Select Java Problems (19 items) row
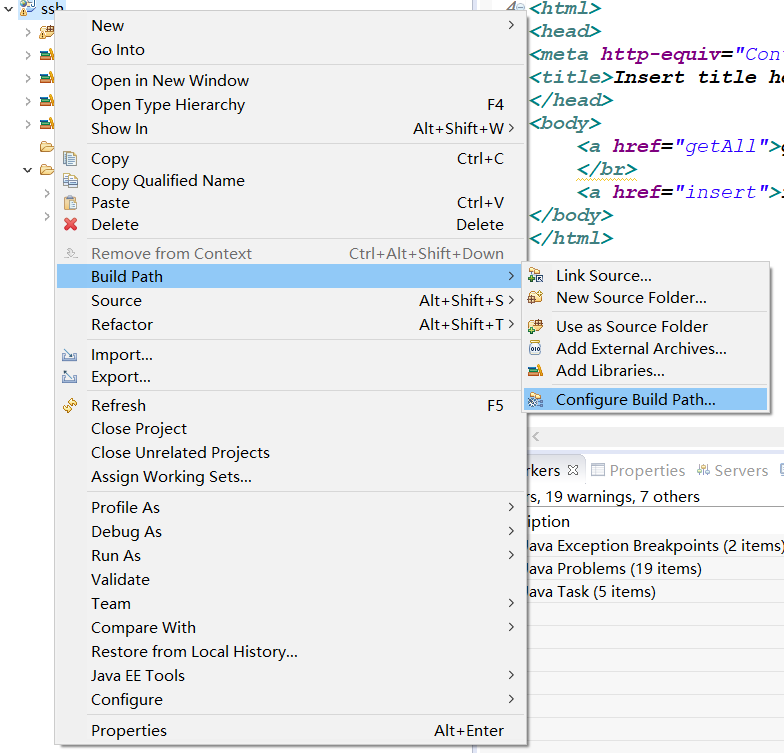 655,568
